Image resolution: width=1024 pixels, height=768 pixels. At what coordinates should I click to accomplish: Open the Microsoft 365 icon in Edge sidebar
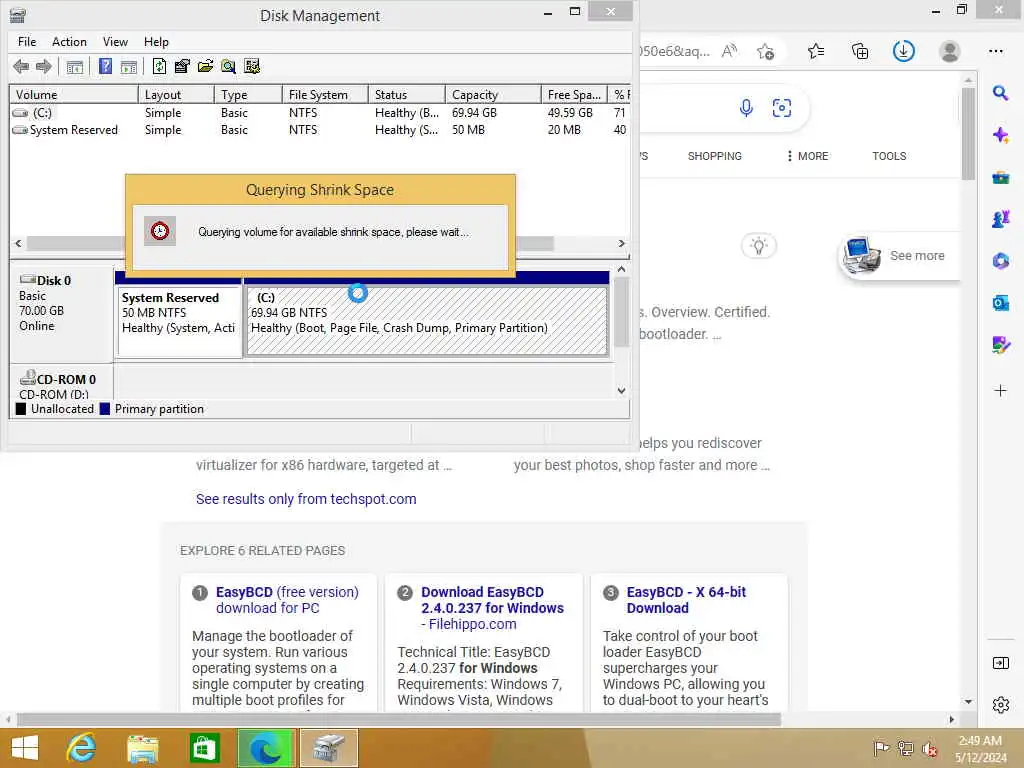[1000, 261]
